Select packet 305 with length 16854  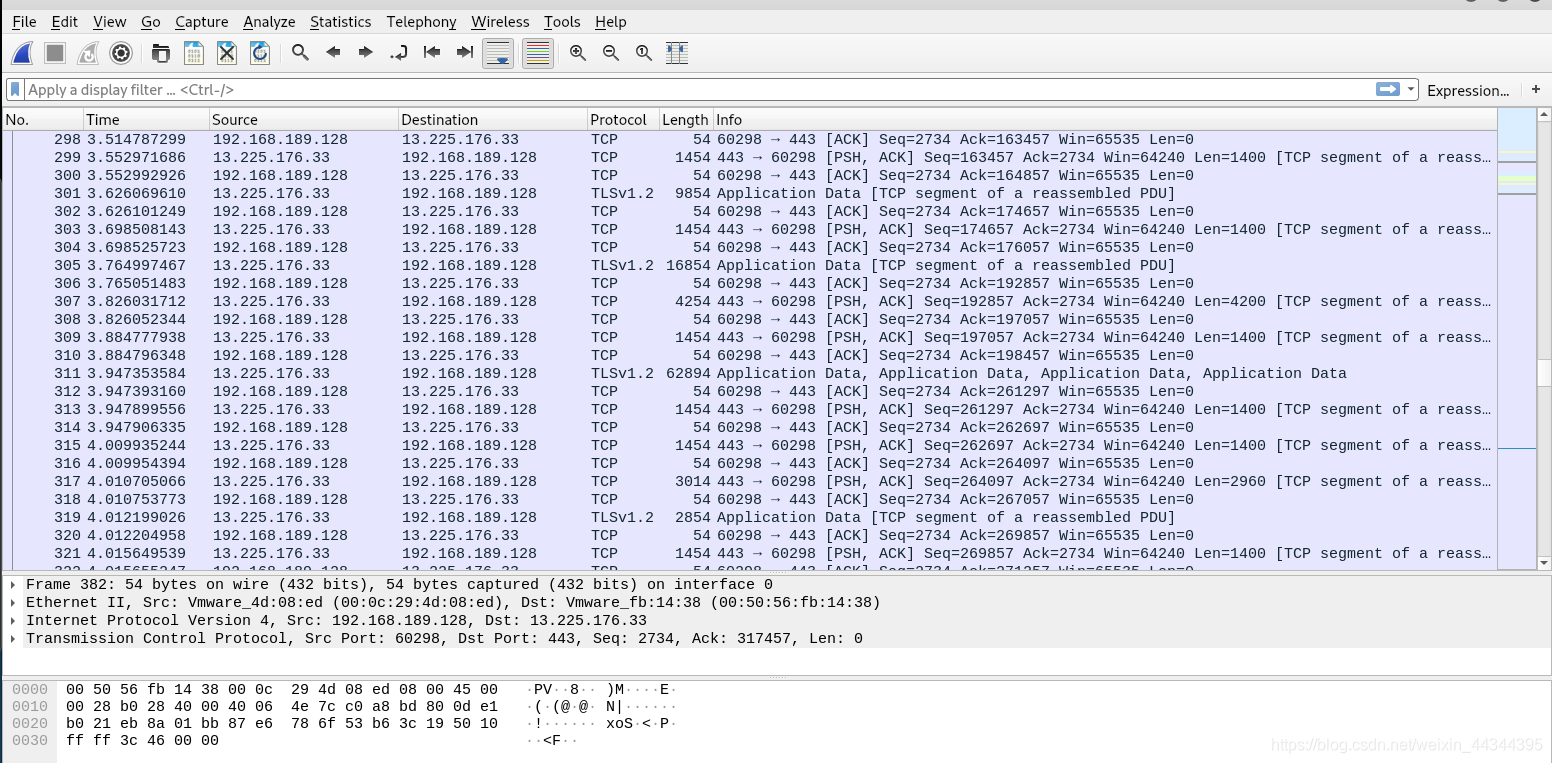tap(750, 265)
